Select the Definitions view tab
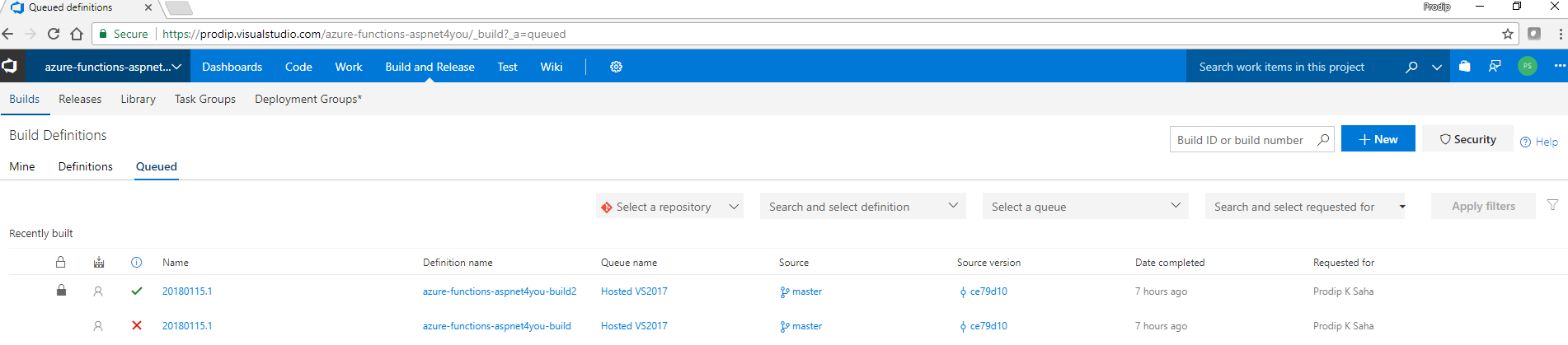1568x345 pixels. tap(86, 166)
